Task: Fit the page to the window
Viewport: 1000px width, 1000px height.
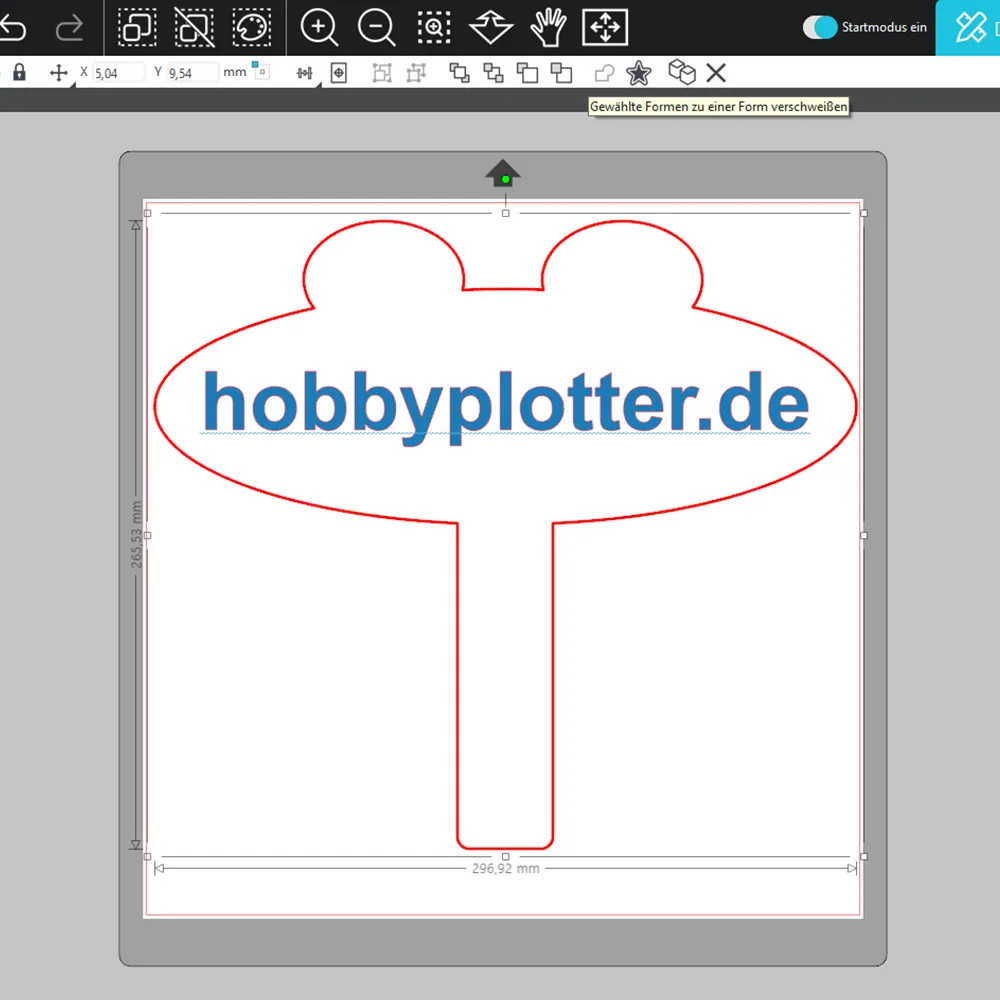Action: [605, 27]
